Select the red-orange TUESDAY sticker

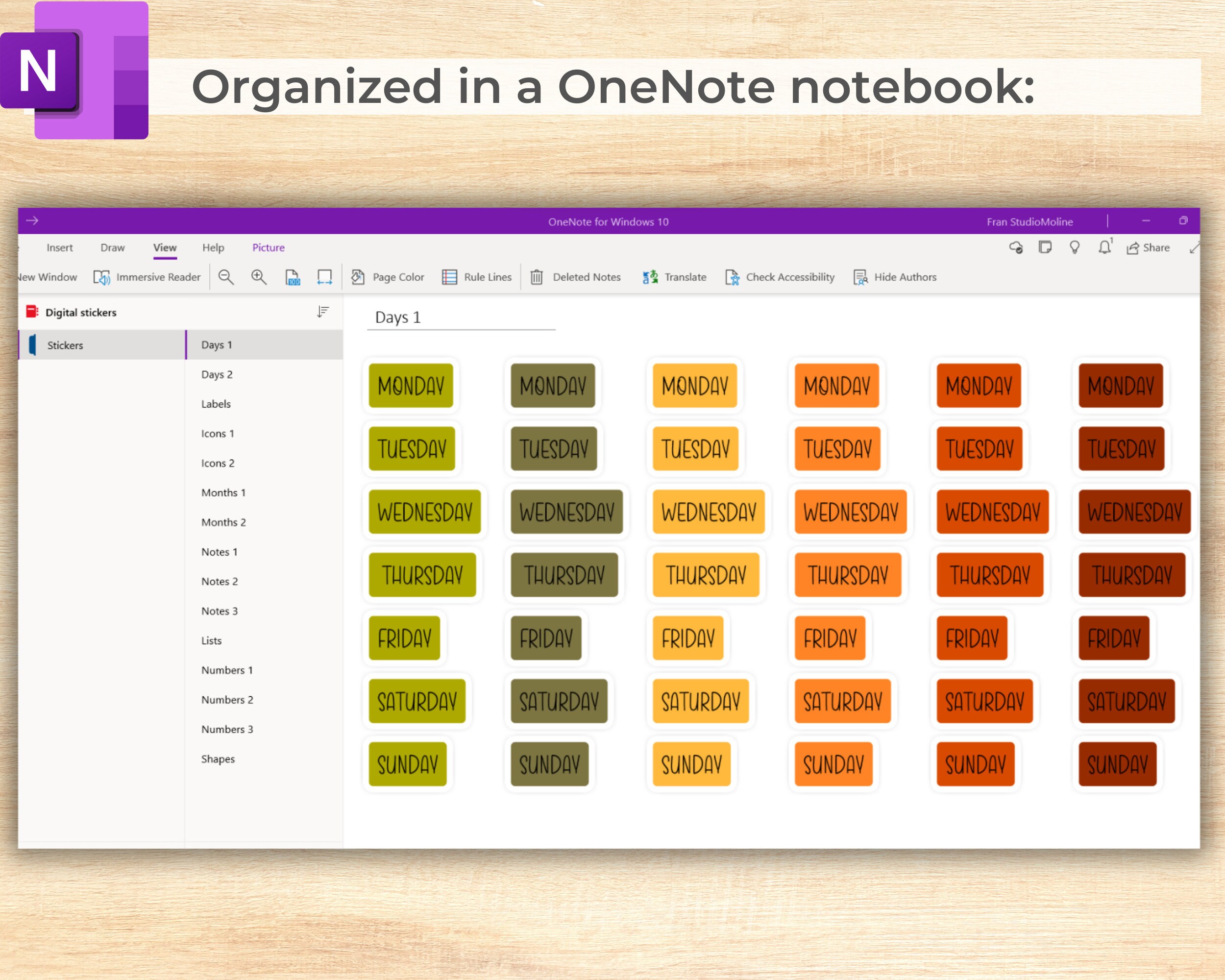tap(980, 449)
